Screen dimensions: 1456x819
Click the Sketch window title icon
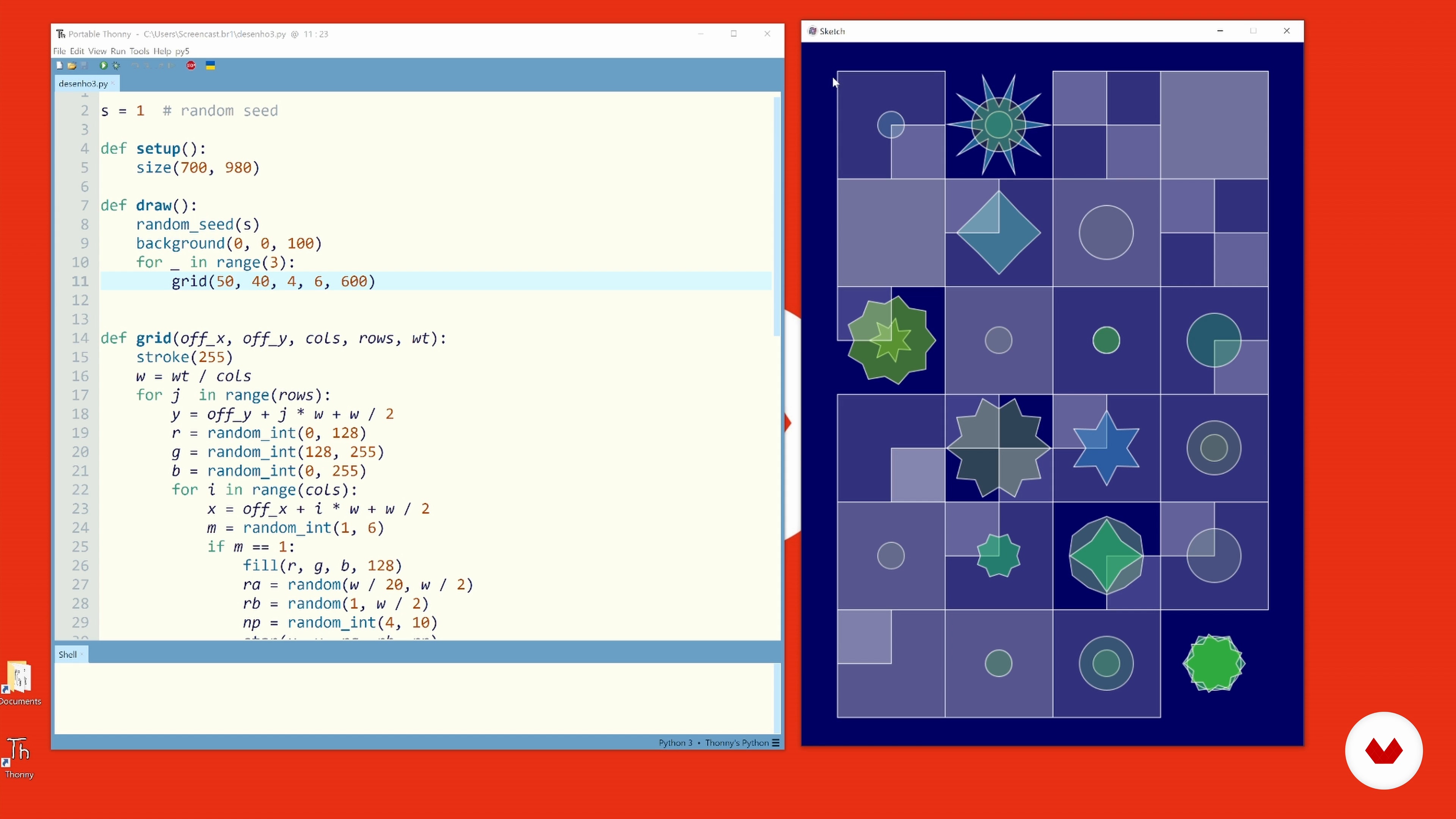pos(812,31)
